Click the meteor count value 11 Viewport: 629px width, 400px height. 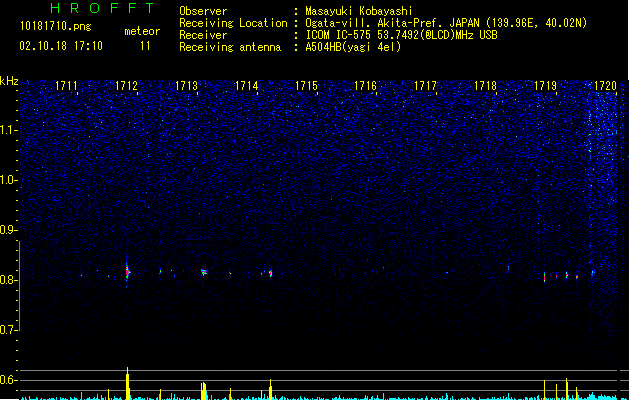(x=145, y=46)
